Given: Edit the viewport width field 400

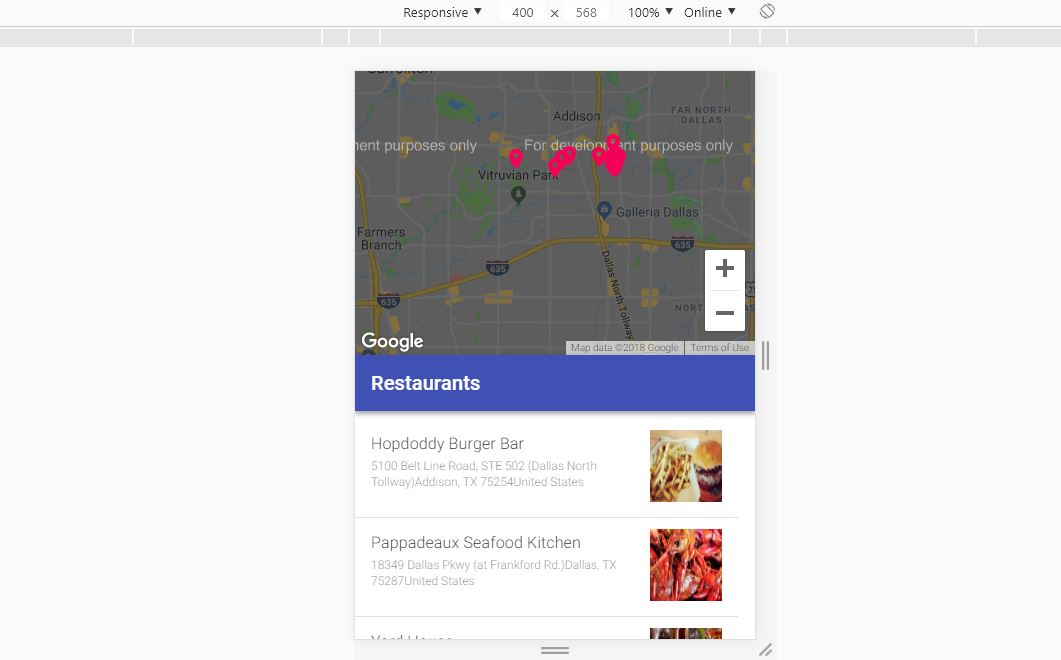Looking at the screenshot, I should pyautogui.click(x=522, y=12).
